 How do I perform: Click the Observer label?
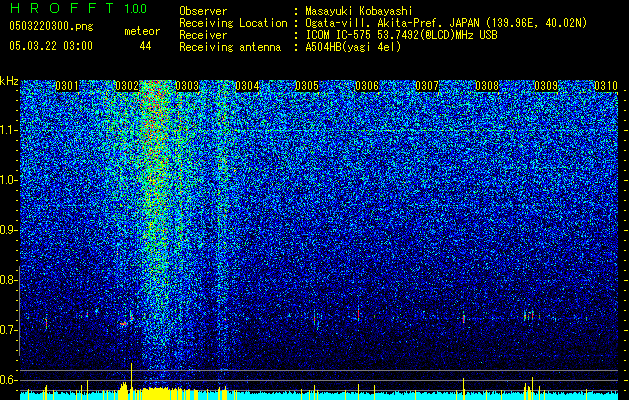(203, 11)
